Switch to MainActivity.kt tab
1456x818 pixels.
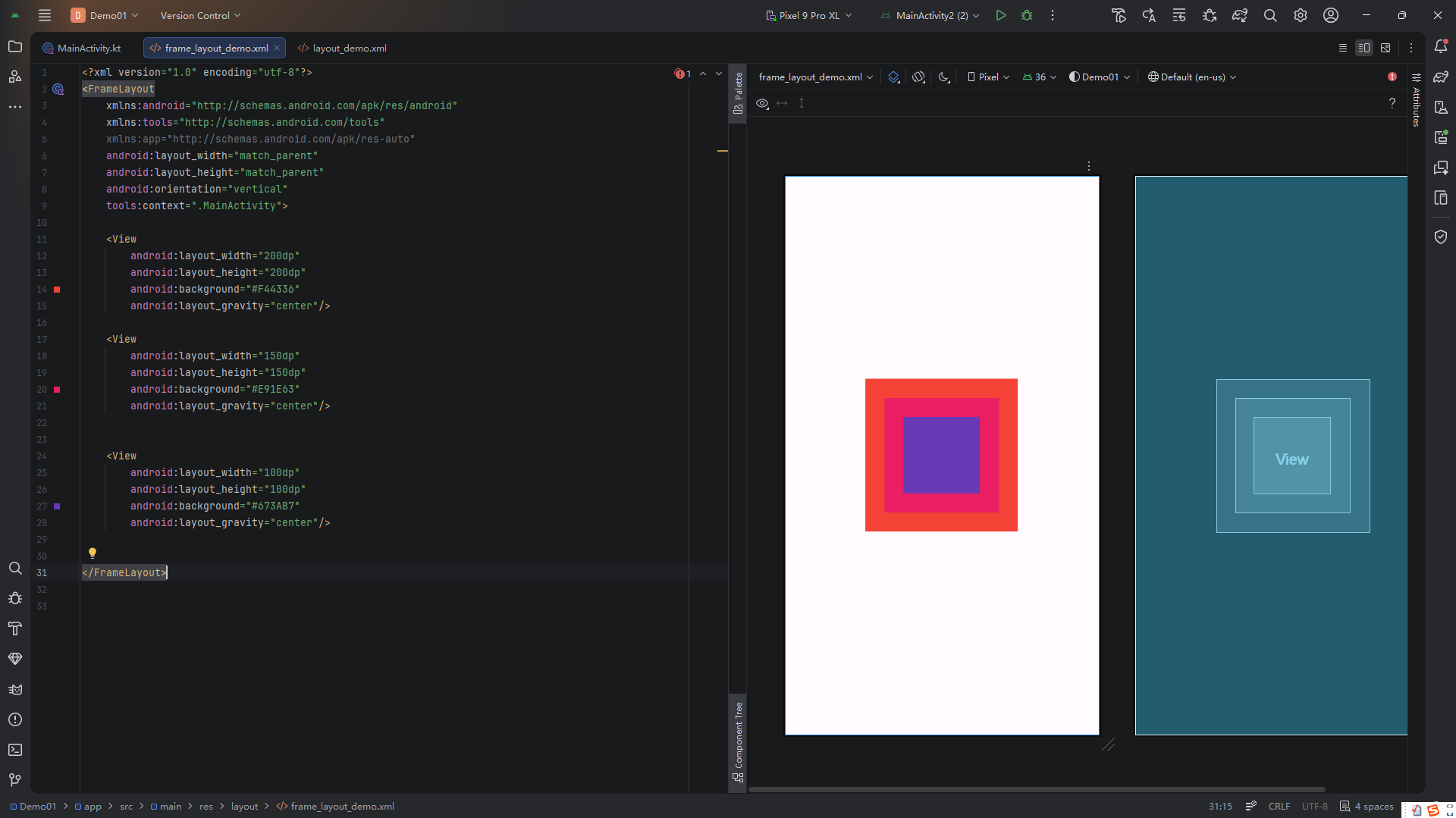(82, 48)
